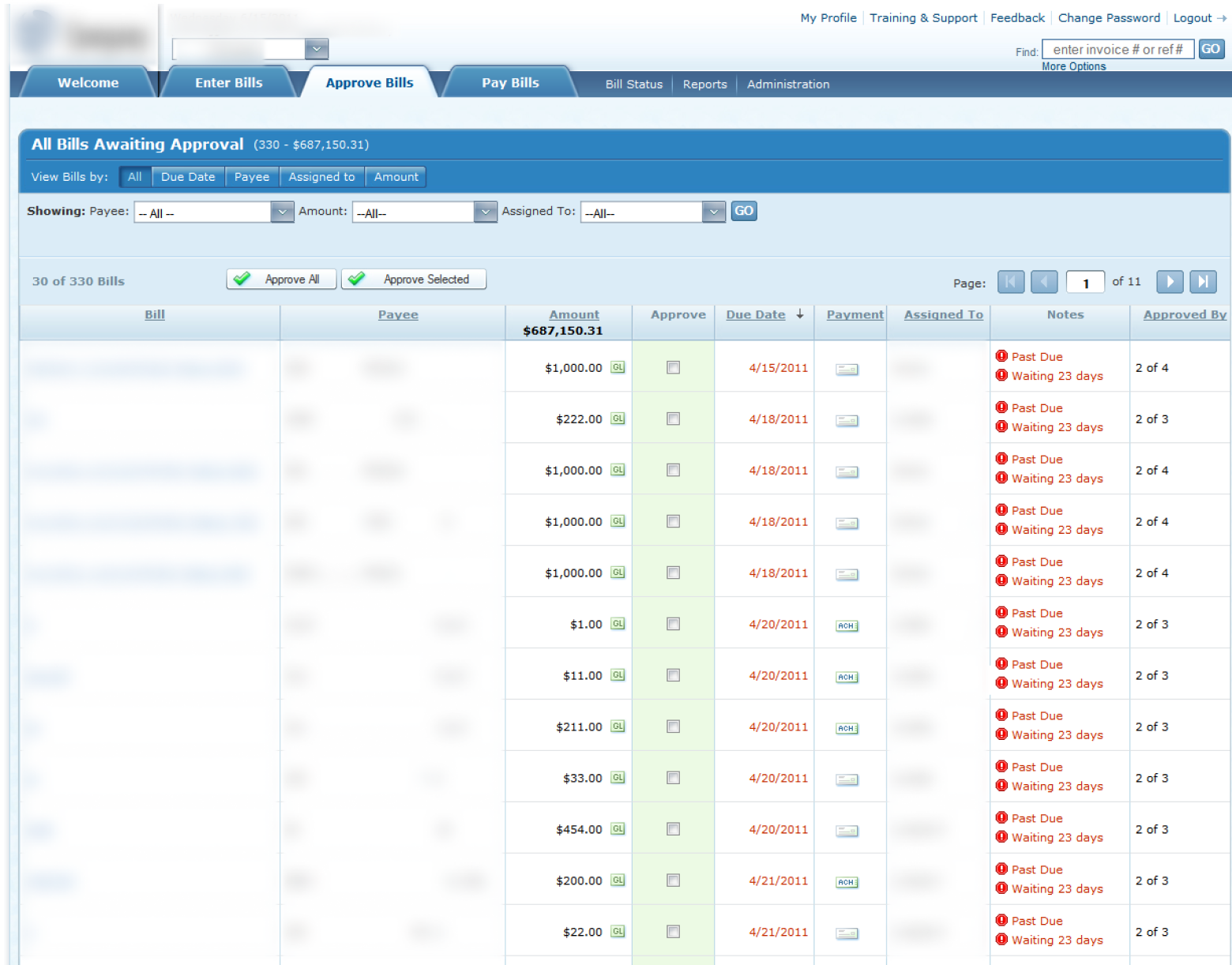Screen dimensions: 1232x965
Task: Click the Past Due alert icon on the first bill
Action: pos(1001,356)
